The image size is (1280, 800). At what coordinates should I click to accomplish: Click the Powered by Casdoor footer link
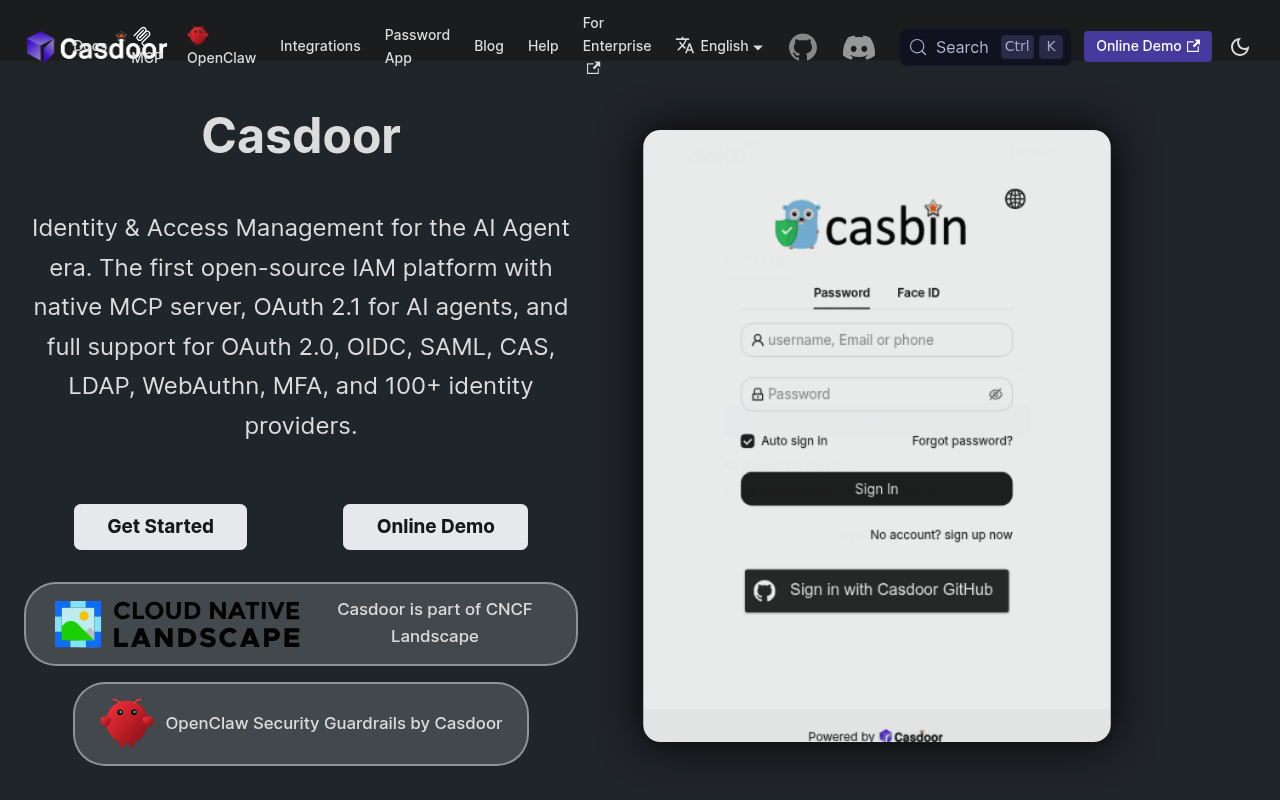click(x=876, y=736)
